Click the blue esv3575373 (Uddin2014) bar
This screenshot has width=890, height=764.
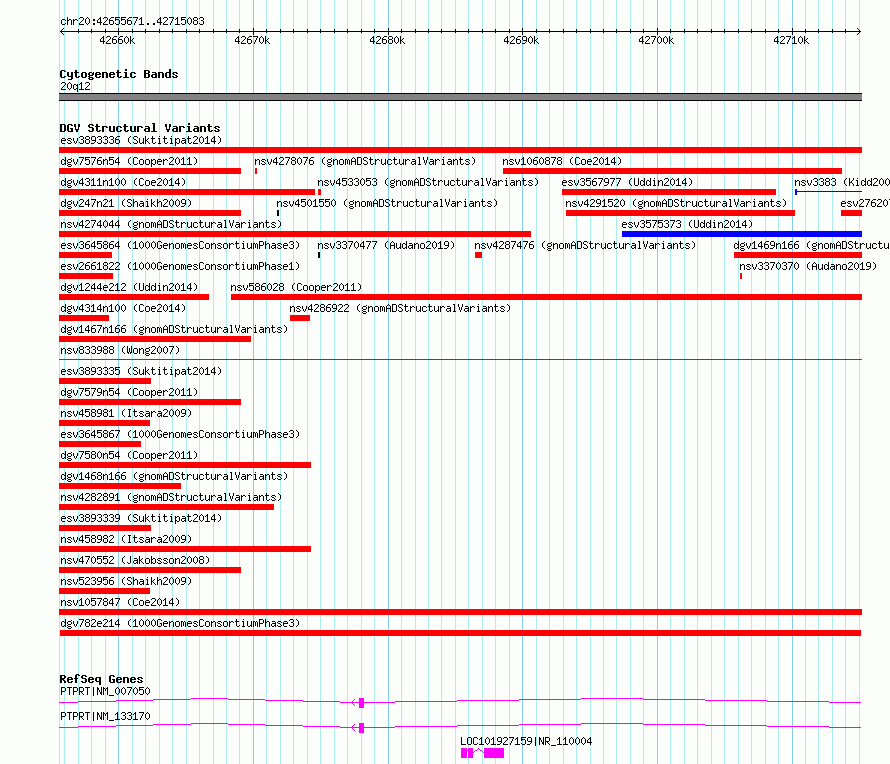[x=742, y=234]
